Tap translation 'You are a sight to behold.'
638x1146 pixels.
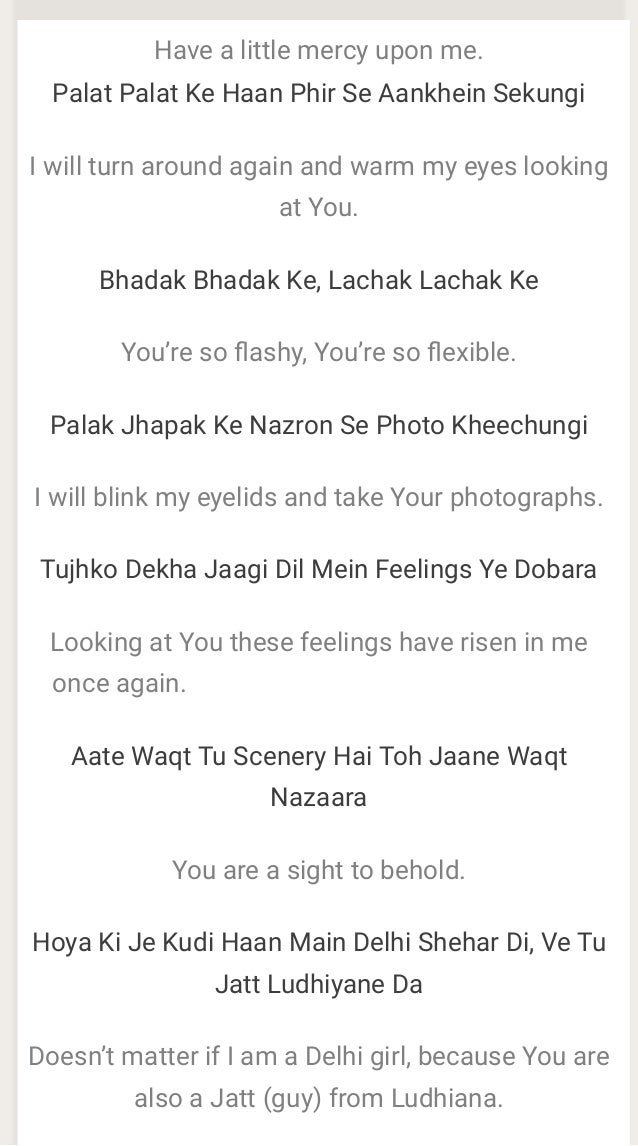319,870
